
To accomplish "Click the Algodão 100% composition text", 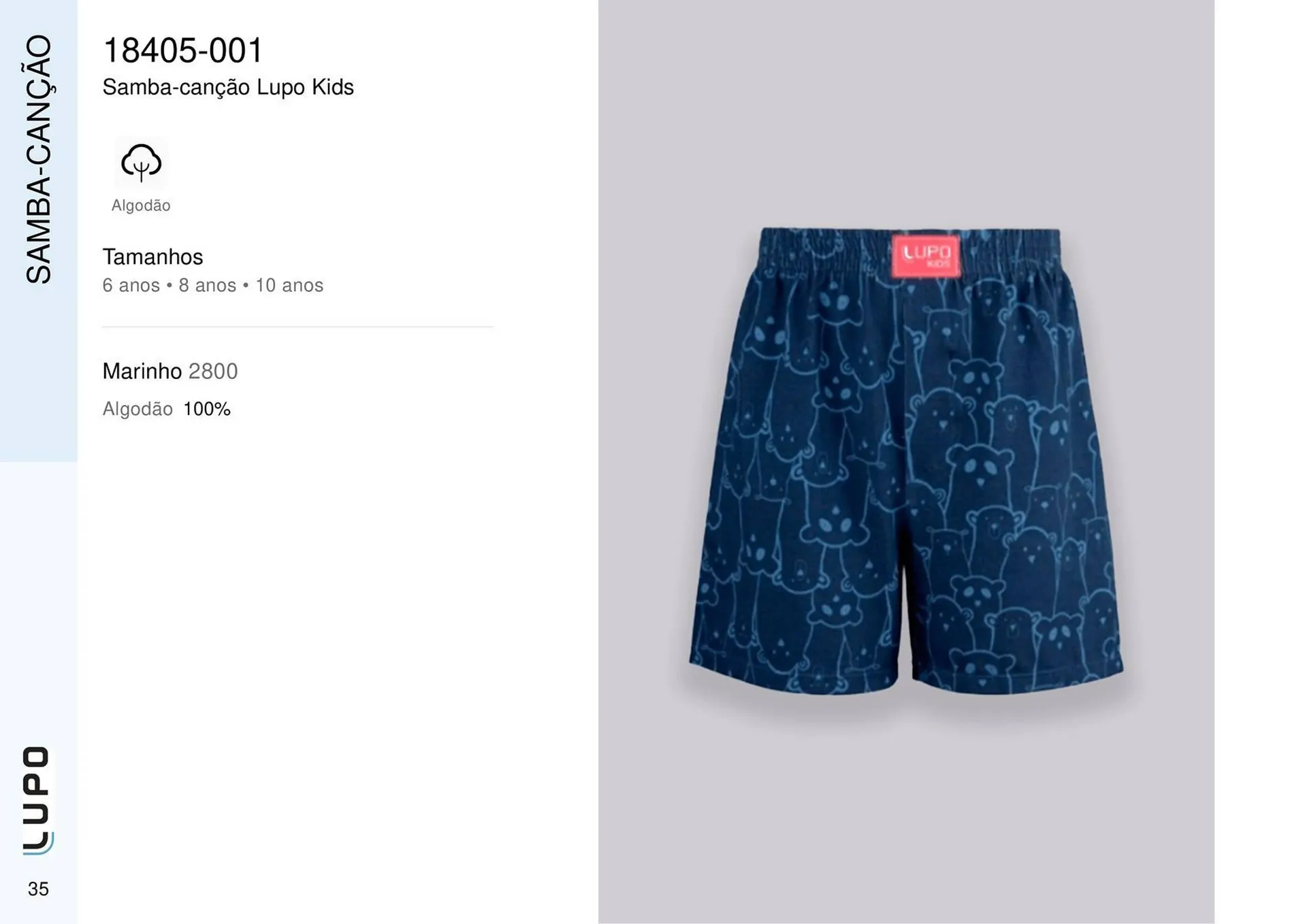I will coord(167,409).
